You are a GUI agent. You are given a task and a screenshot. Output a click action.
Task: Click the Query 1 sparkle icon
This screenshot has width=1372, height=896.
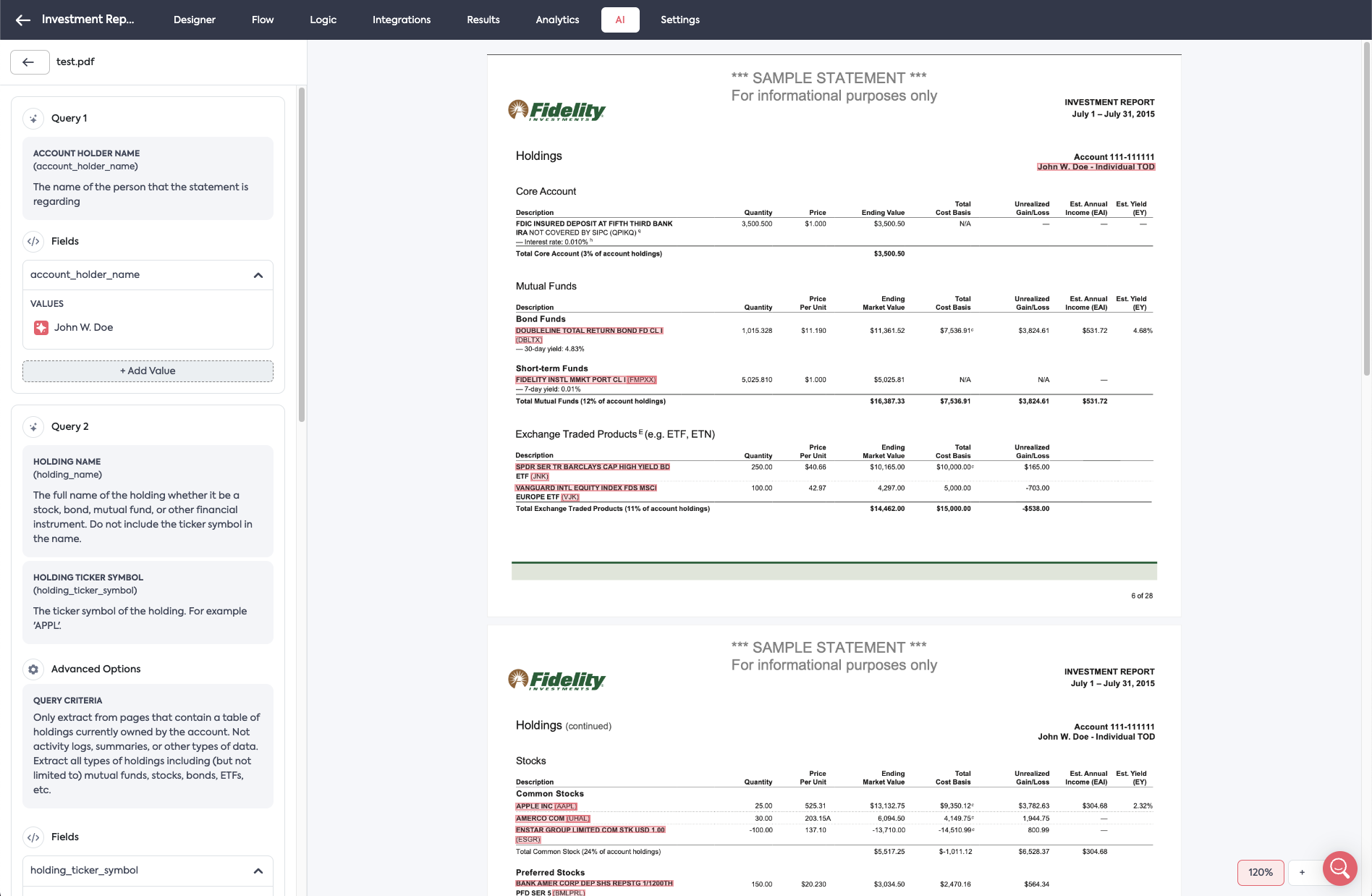pos(33,119)
